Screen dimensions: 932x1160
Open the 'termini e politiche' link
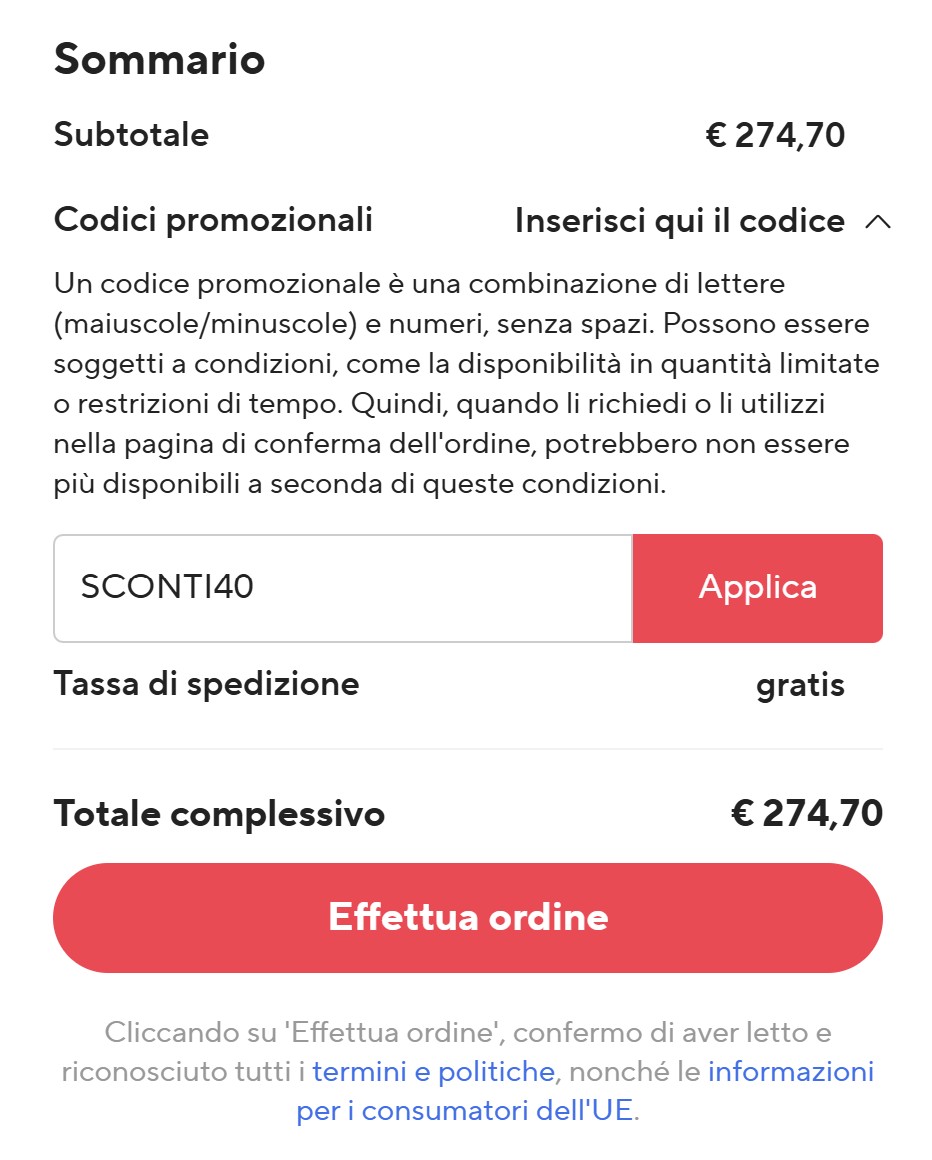pyautogui.click(x=433, y=1072)
